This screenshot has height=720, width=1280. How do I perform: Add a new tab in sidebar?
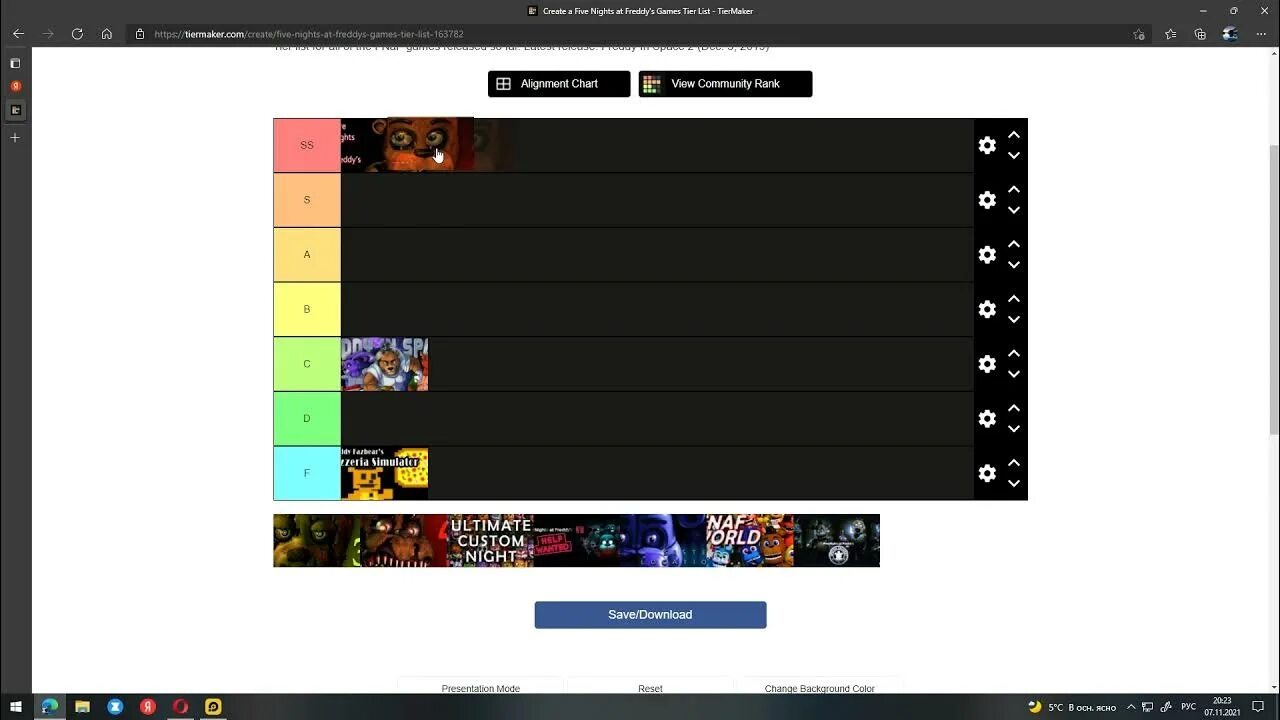[x=15, y=137]
